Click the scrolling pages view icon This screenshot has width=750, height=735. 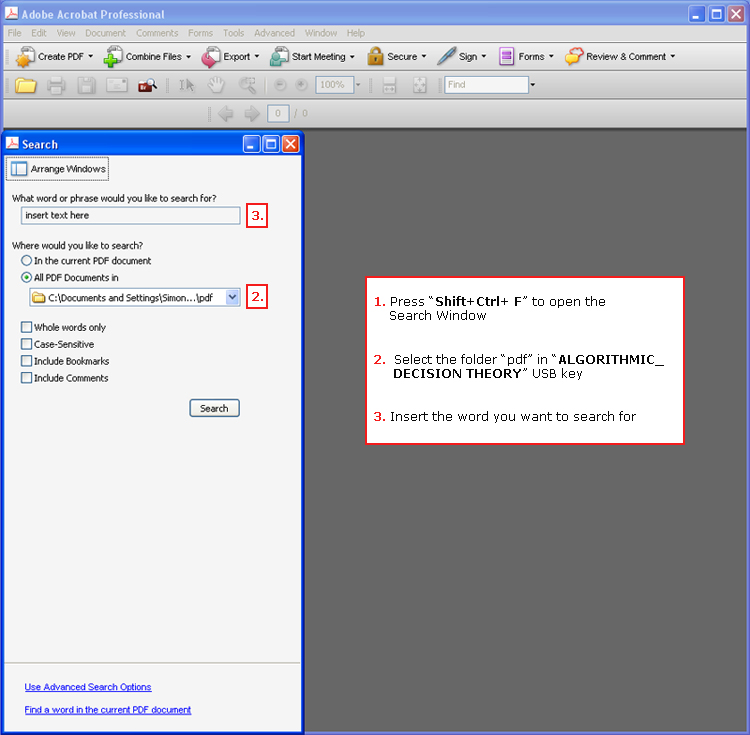[389, 85]
